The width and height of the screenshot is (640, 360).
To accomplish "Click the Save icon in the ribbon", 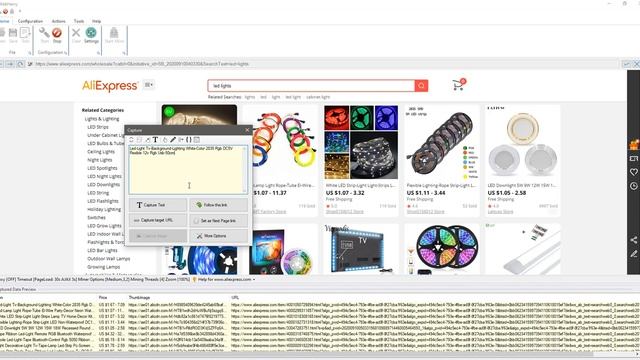I will click(x=13, y=33).
